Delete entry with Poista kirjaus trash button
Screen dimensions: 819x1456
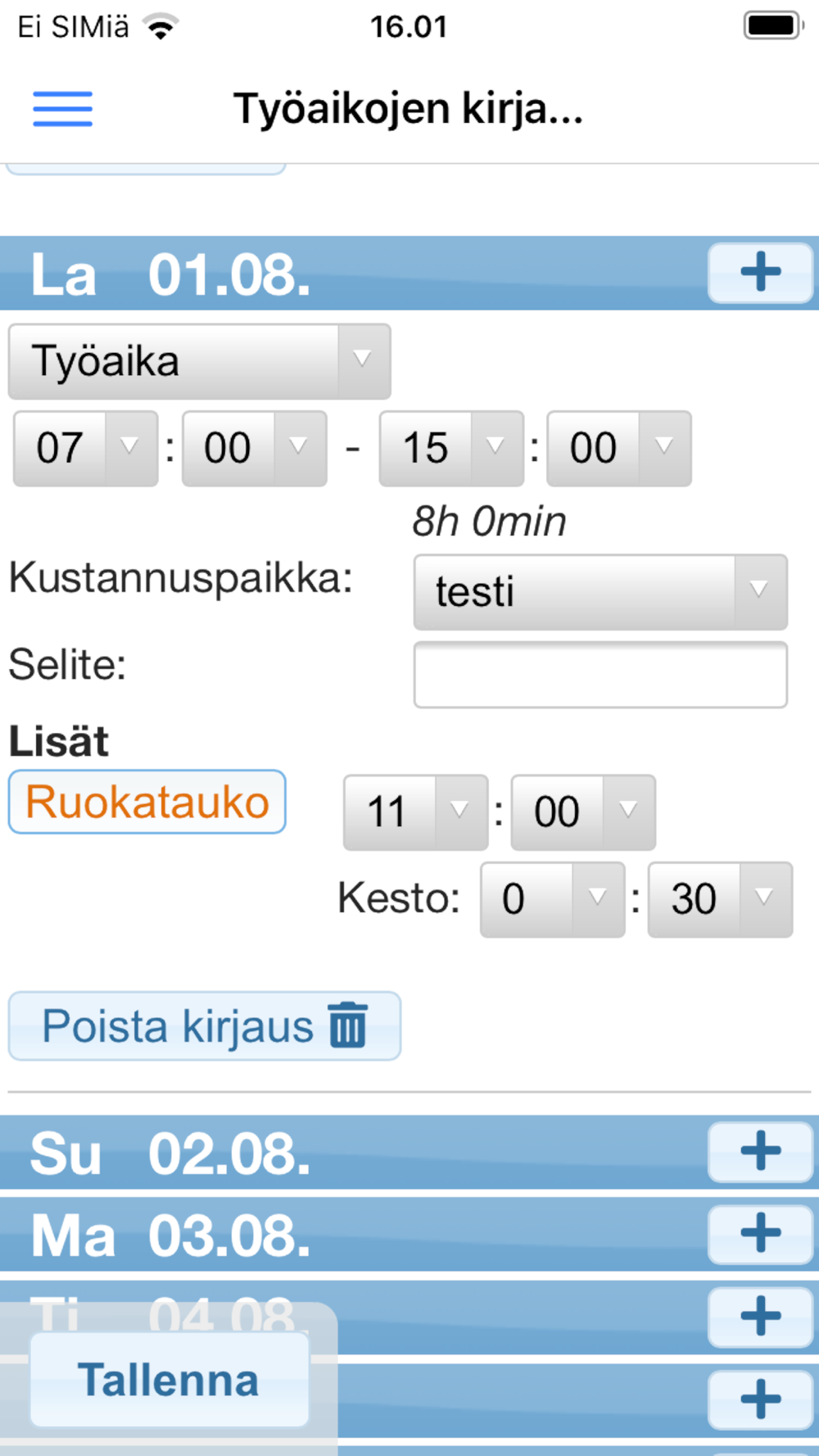(x=204, y=1026)
